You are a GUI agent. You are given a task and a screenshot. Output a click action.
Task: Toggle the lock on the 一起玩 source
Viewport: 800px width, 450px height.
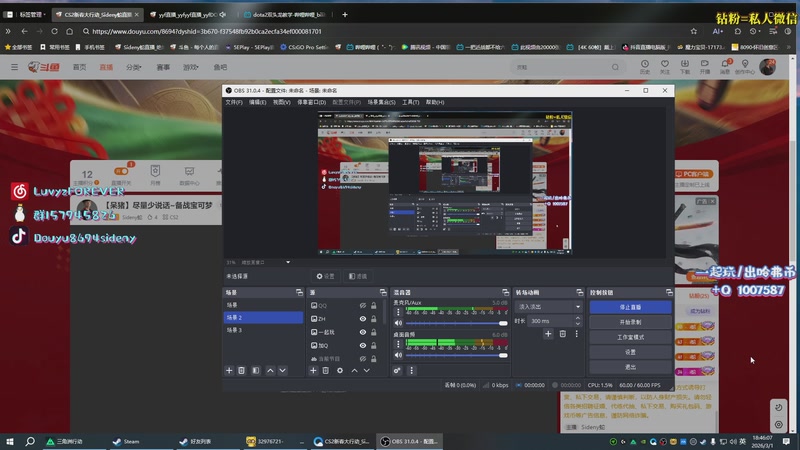click(x=373, y=332)
